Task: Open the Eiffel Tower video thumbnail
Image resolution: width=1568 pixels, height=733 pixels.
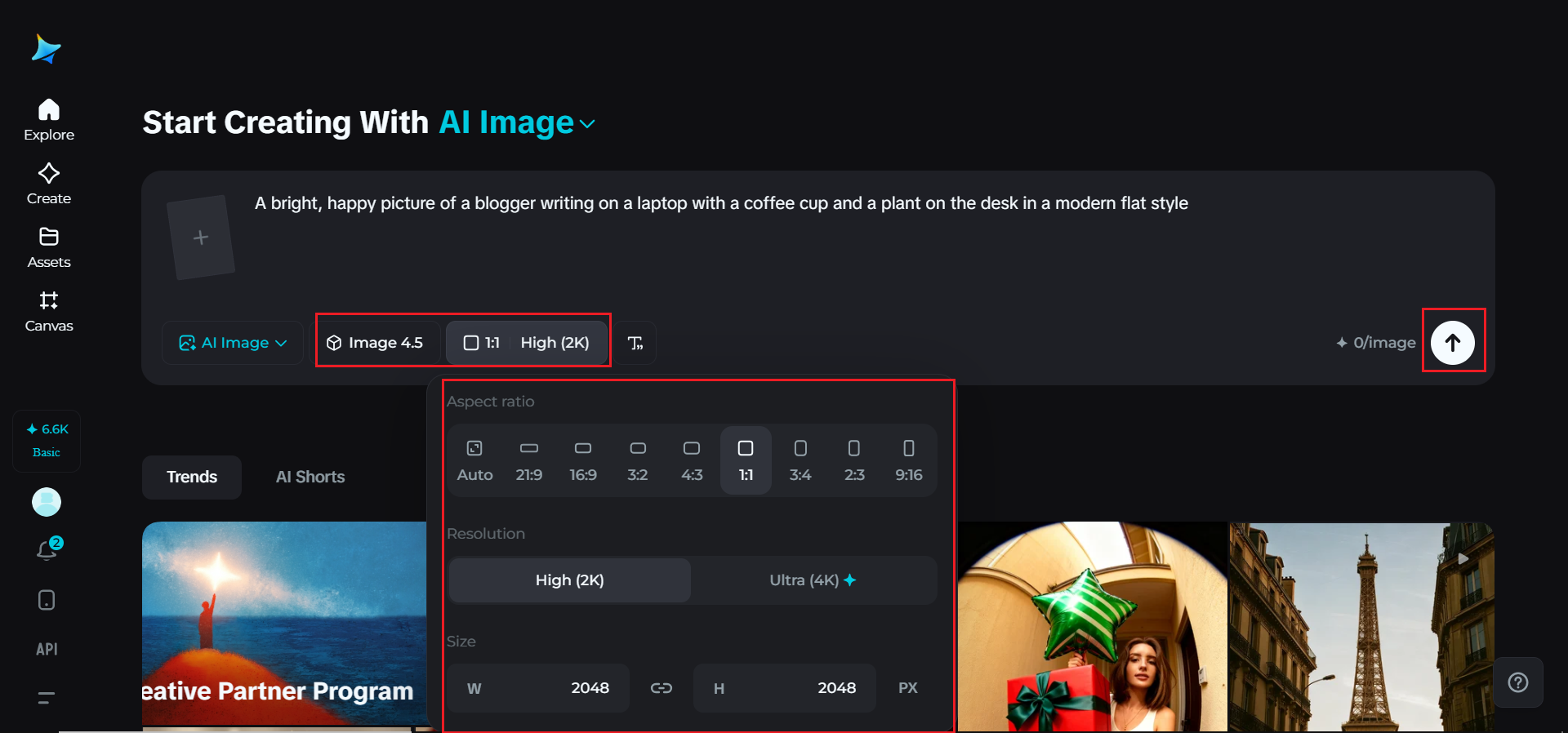Action: 1361,627
